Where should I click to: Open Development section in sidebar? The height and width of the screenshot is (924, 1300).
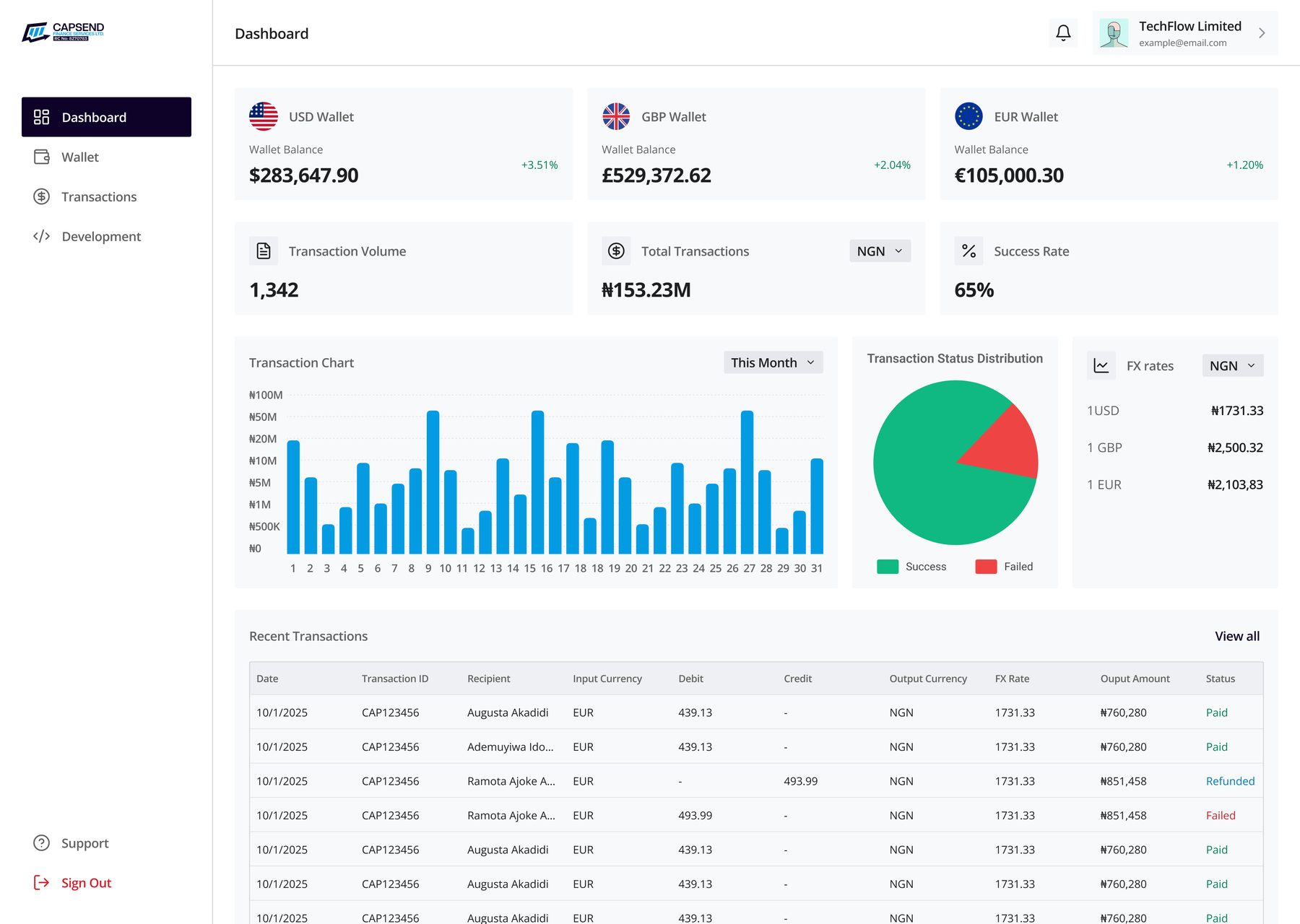click(106, 236)
